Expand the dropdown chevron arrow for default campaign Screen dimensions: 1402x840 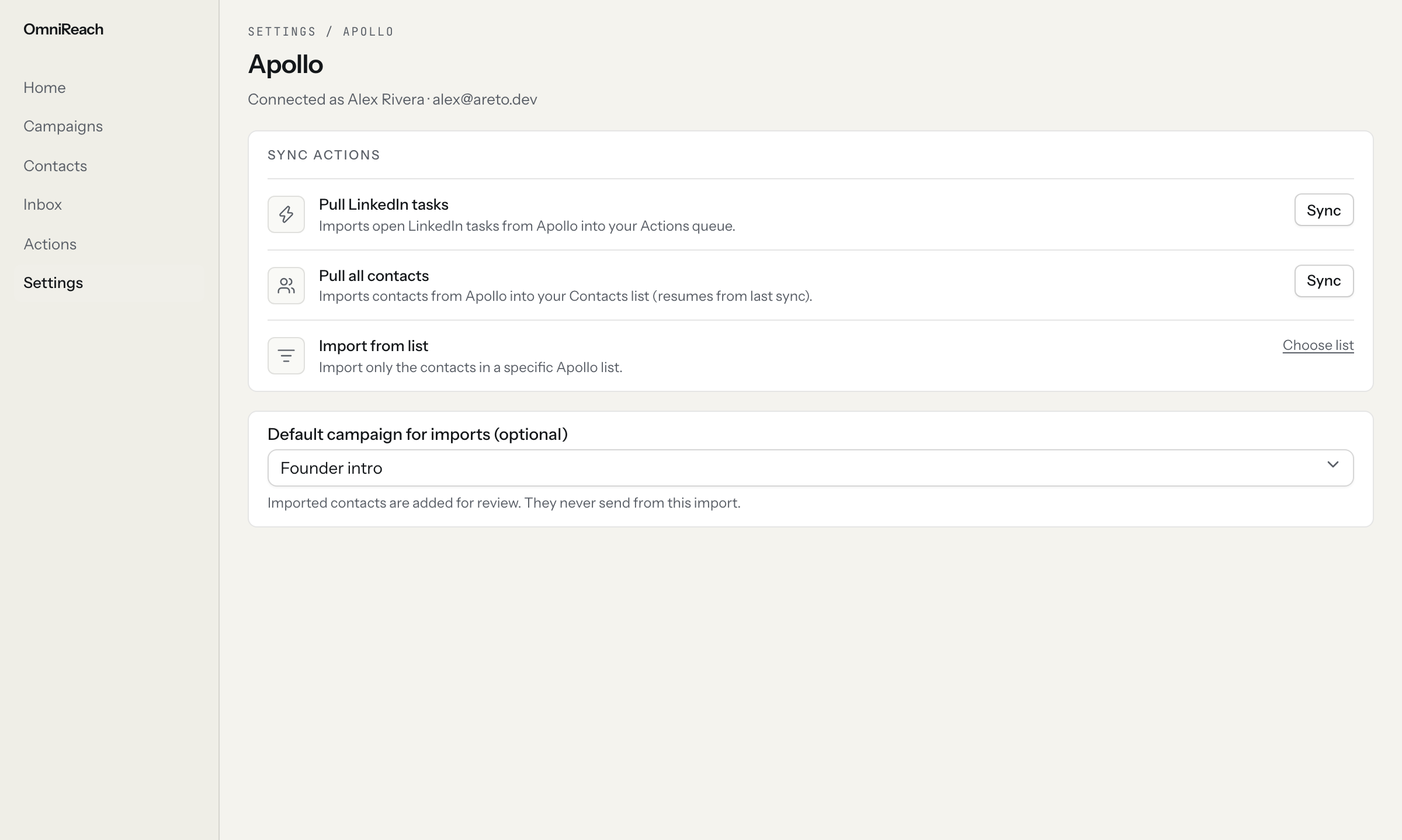point(1332,464)
